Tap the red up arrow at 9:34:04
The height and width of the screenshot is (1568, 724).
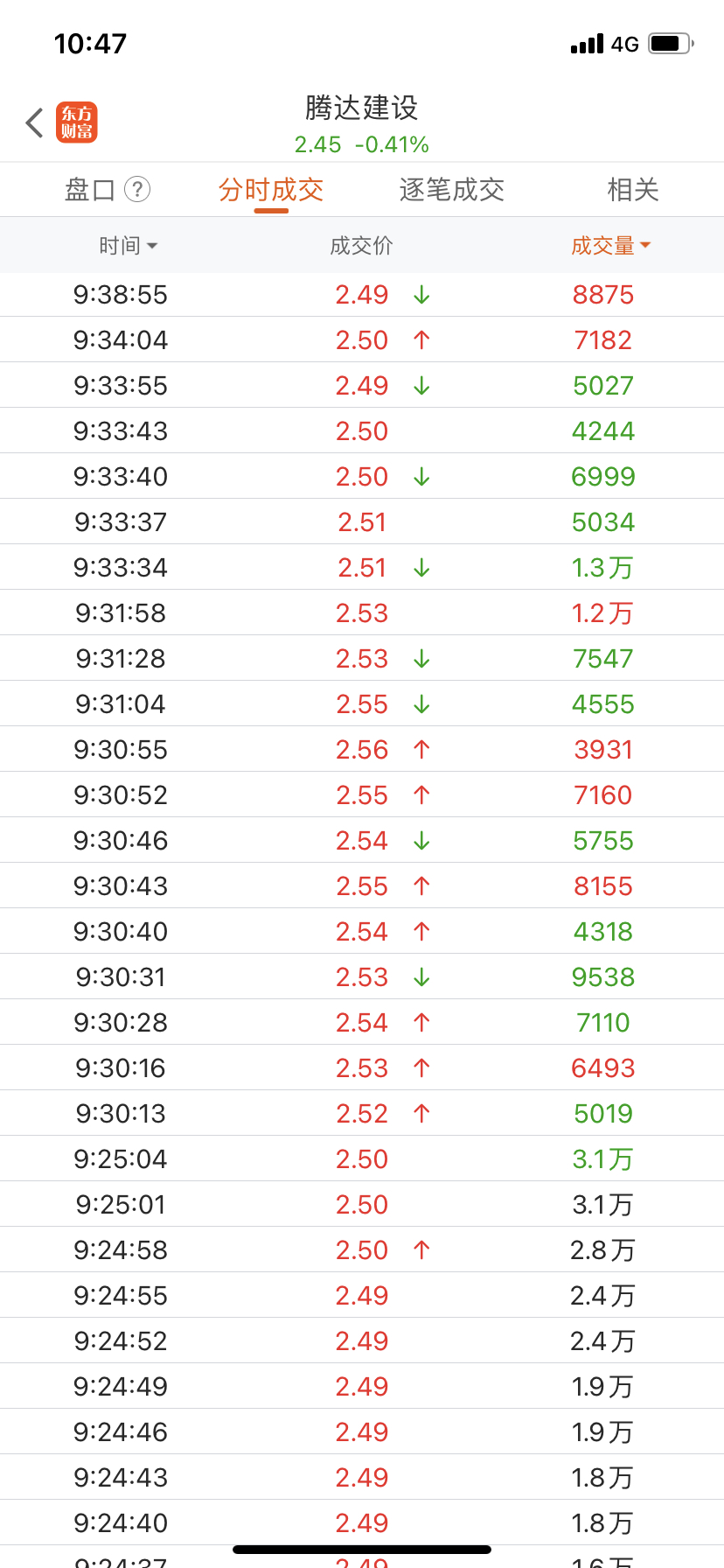(421, 340)
